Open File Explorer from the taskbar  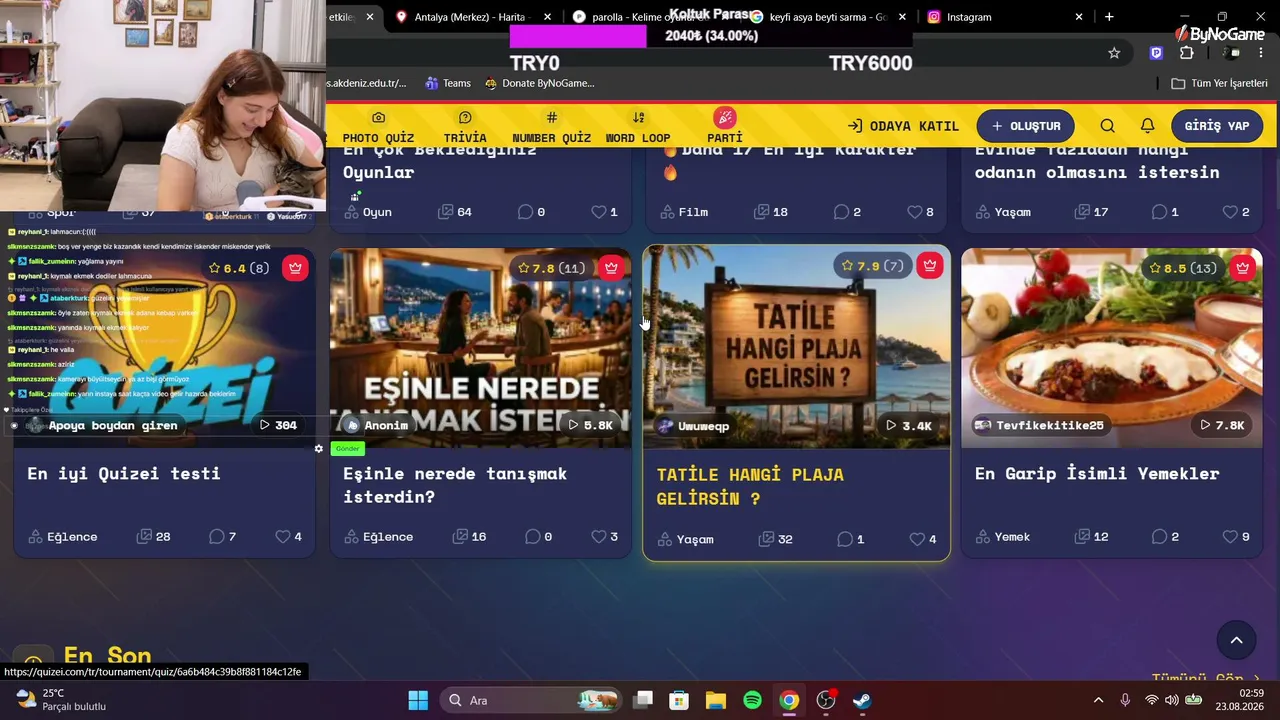pos(716,700)
